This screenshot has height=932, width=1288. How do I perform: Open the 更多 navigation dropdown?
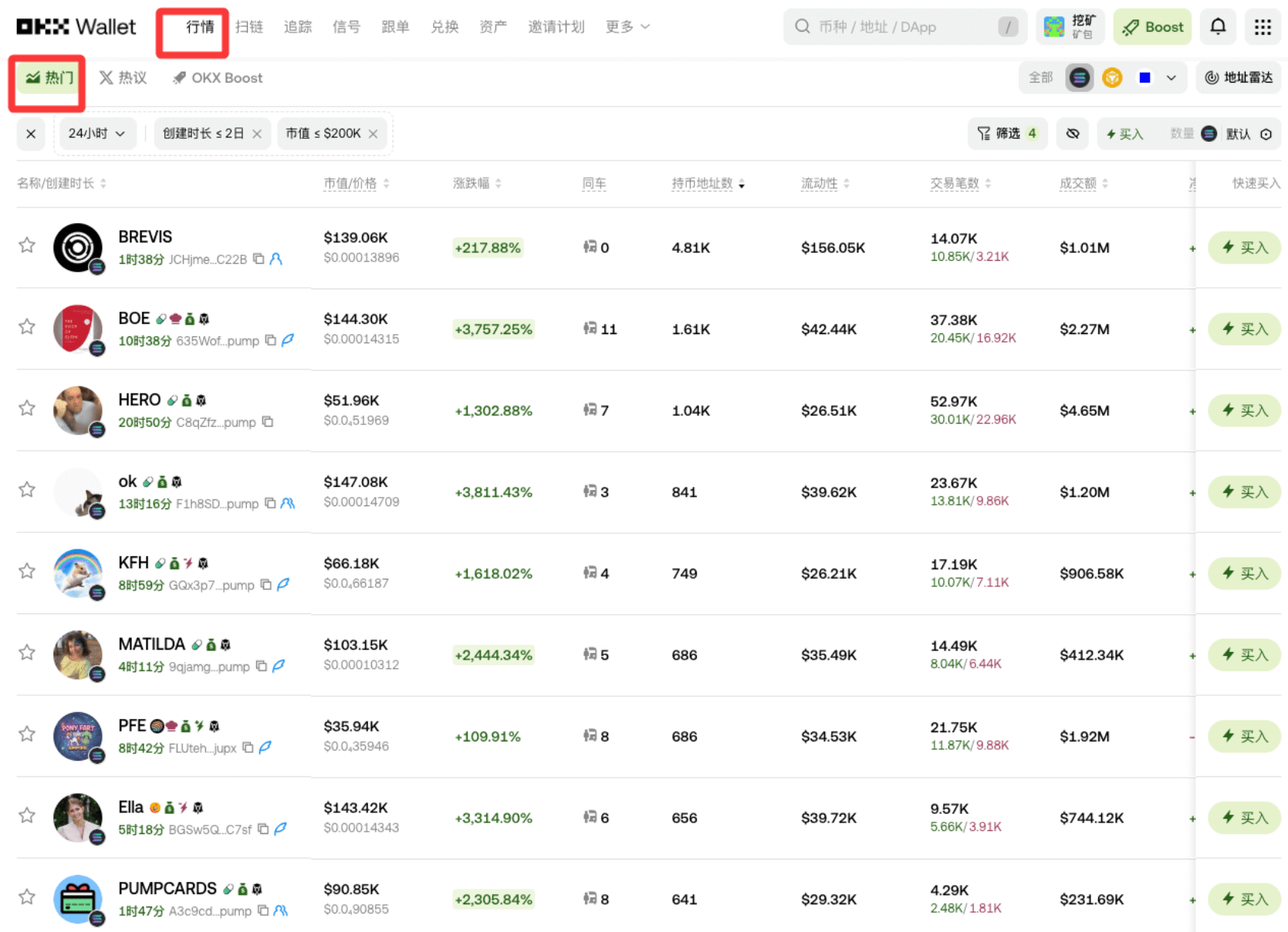[627, 27]
